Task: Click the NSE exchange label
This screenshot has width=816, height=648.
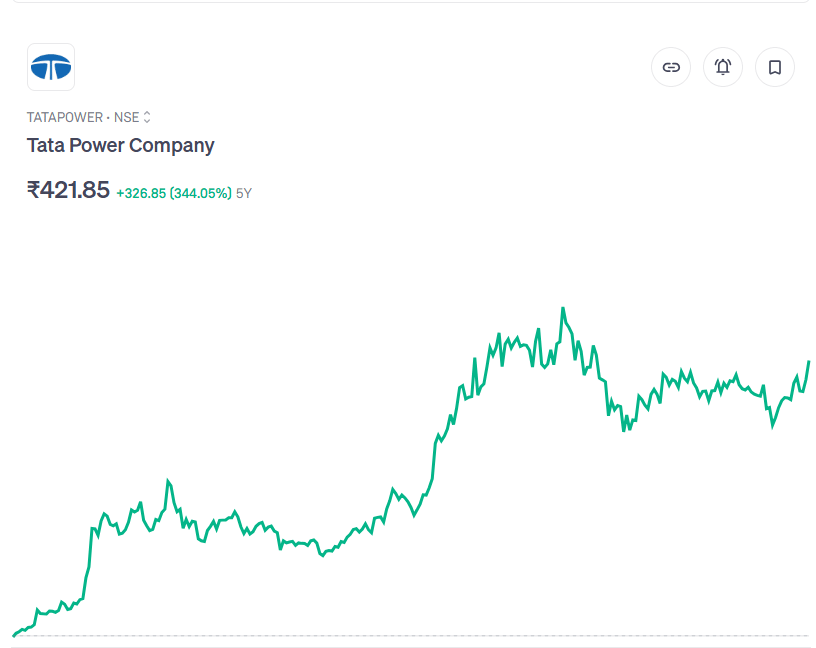Action: [126, 117]
